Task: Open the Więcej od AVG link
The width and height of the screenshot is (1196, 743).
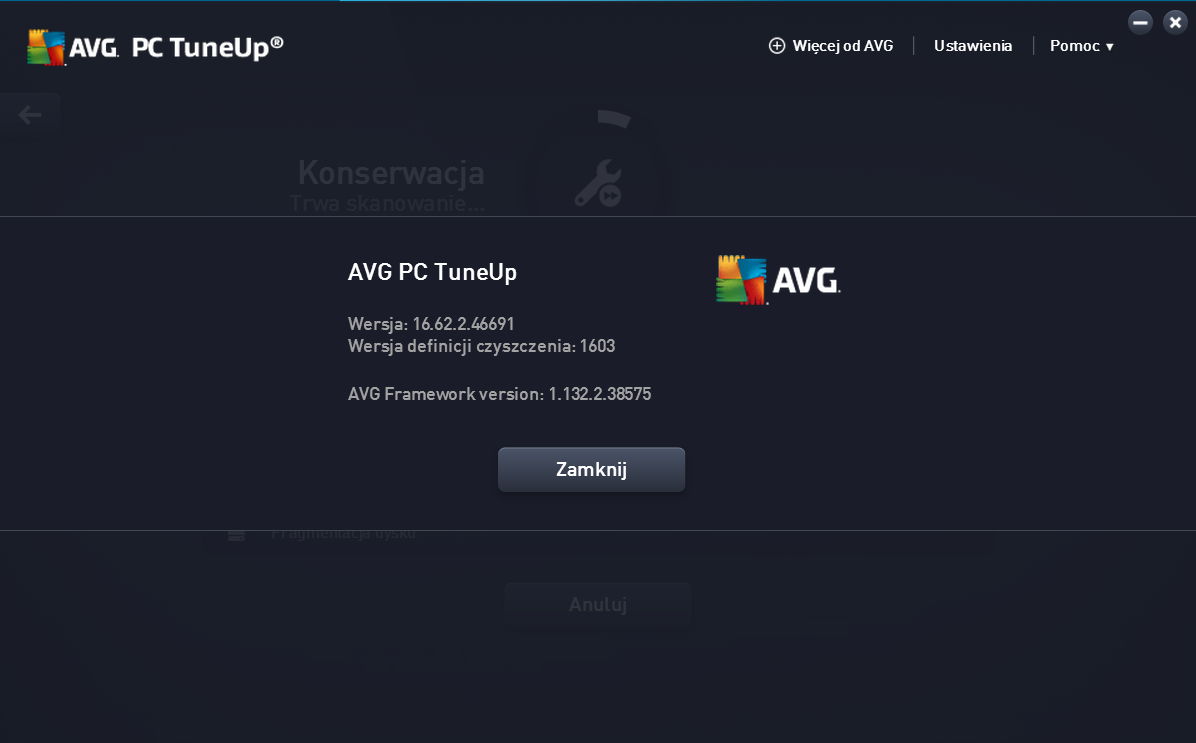Action: pyautogui.click(x=842, y=46)
